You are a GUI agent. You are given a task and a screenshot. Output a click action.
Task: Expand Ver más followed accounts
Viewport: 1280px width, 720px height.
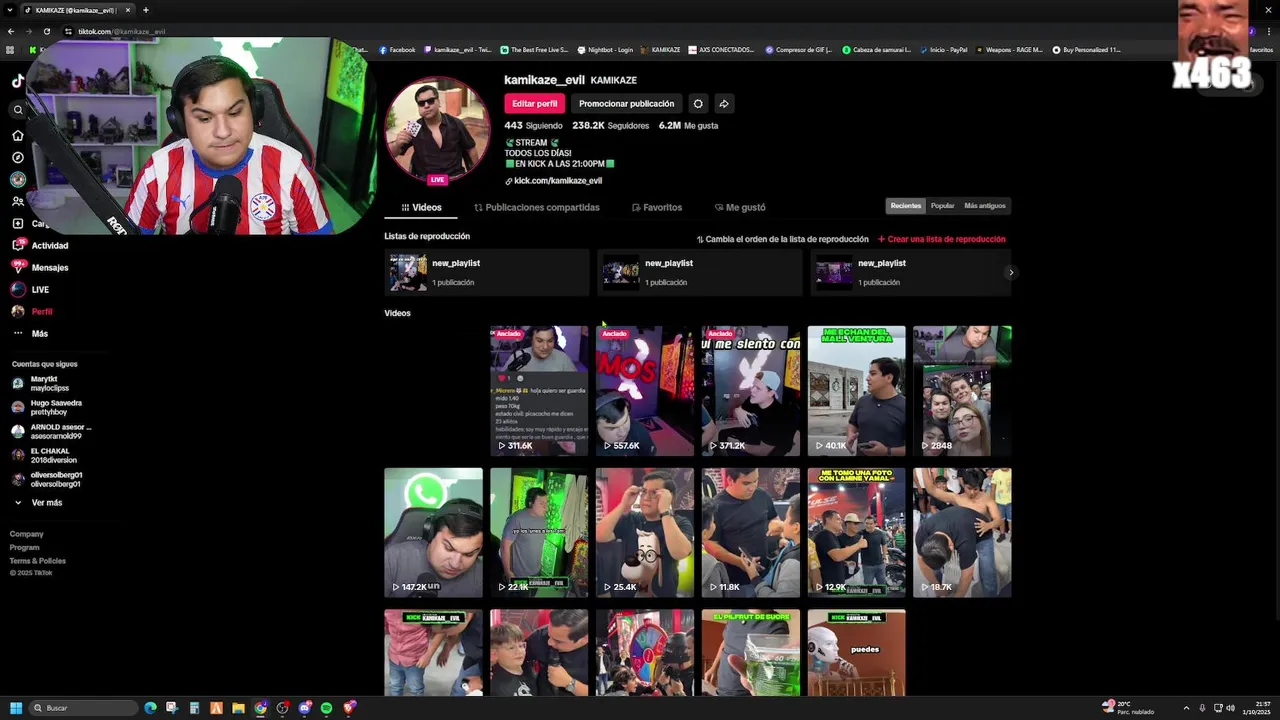(x=40, y=502)
